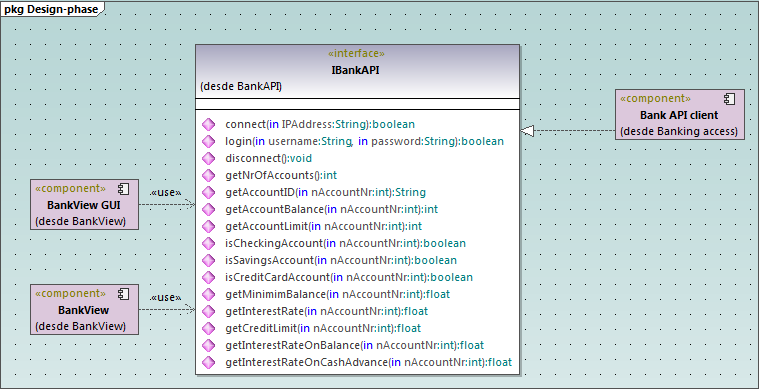Select the Bank API client component name
This screenshot has width=759, height=389.
click(x=679, y=115)
